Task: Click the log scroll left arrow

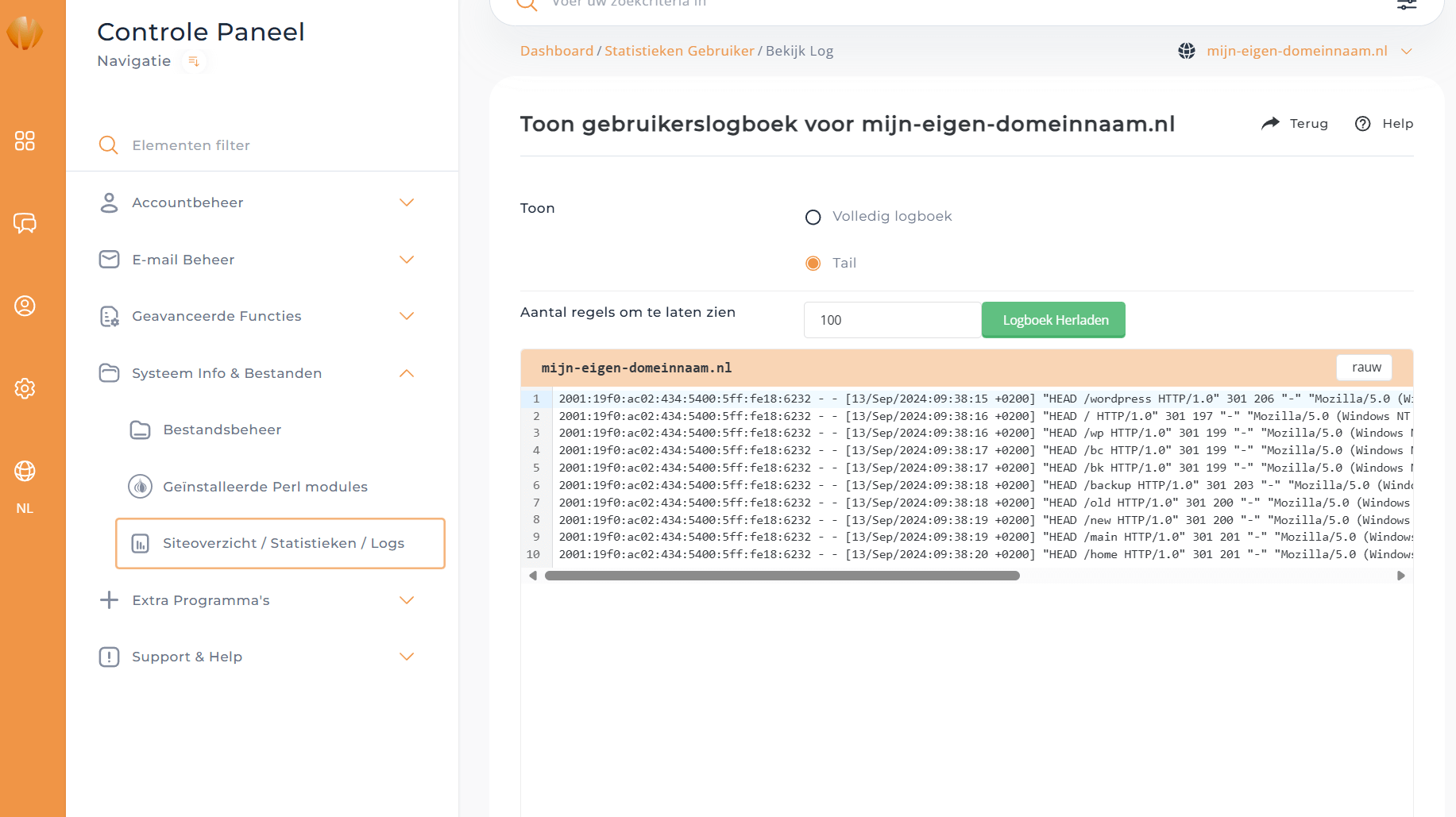Action: pyautogui.click(x=532, y=576)
